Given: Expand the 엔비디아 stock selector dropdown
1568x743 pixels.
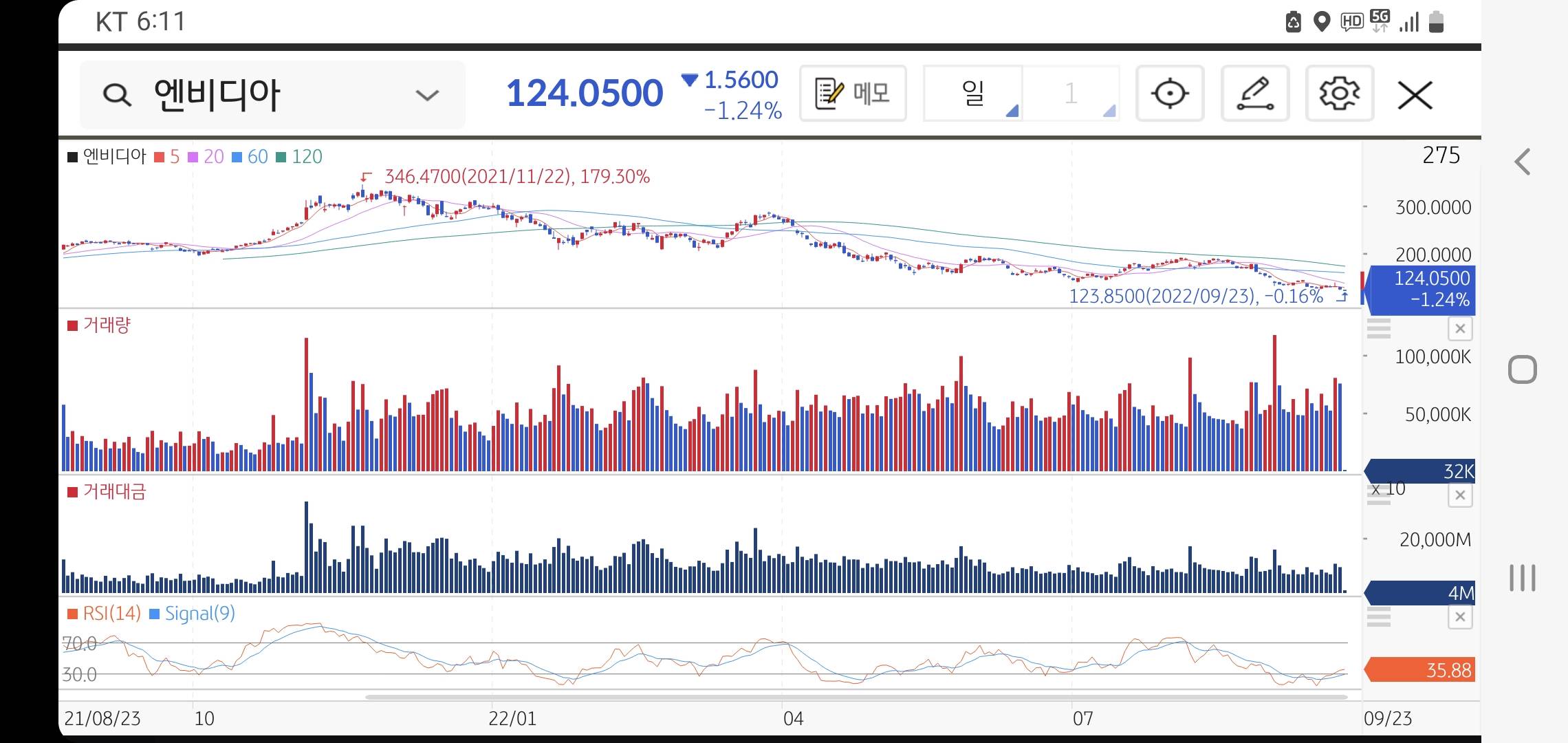Looking at the screenshot, I should point(427,95).
